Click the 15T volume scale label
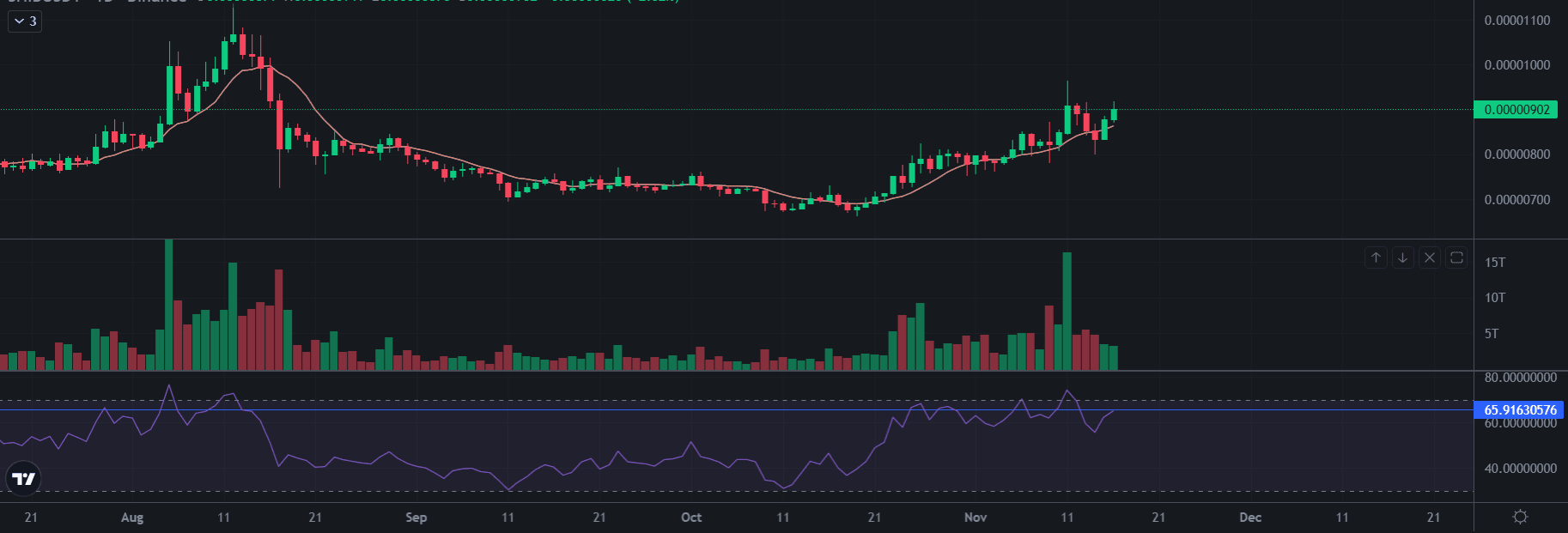This screenshot has width=1568, height=533. [1495, 263]
